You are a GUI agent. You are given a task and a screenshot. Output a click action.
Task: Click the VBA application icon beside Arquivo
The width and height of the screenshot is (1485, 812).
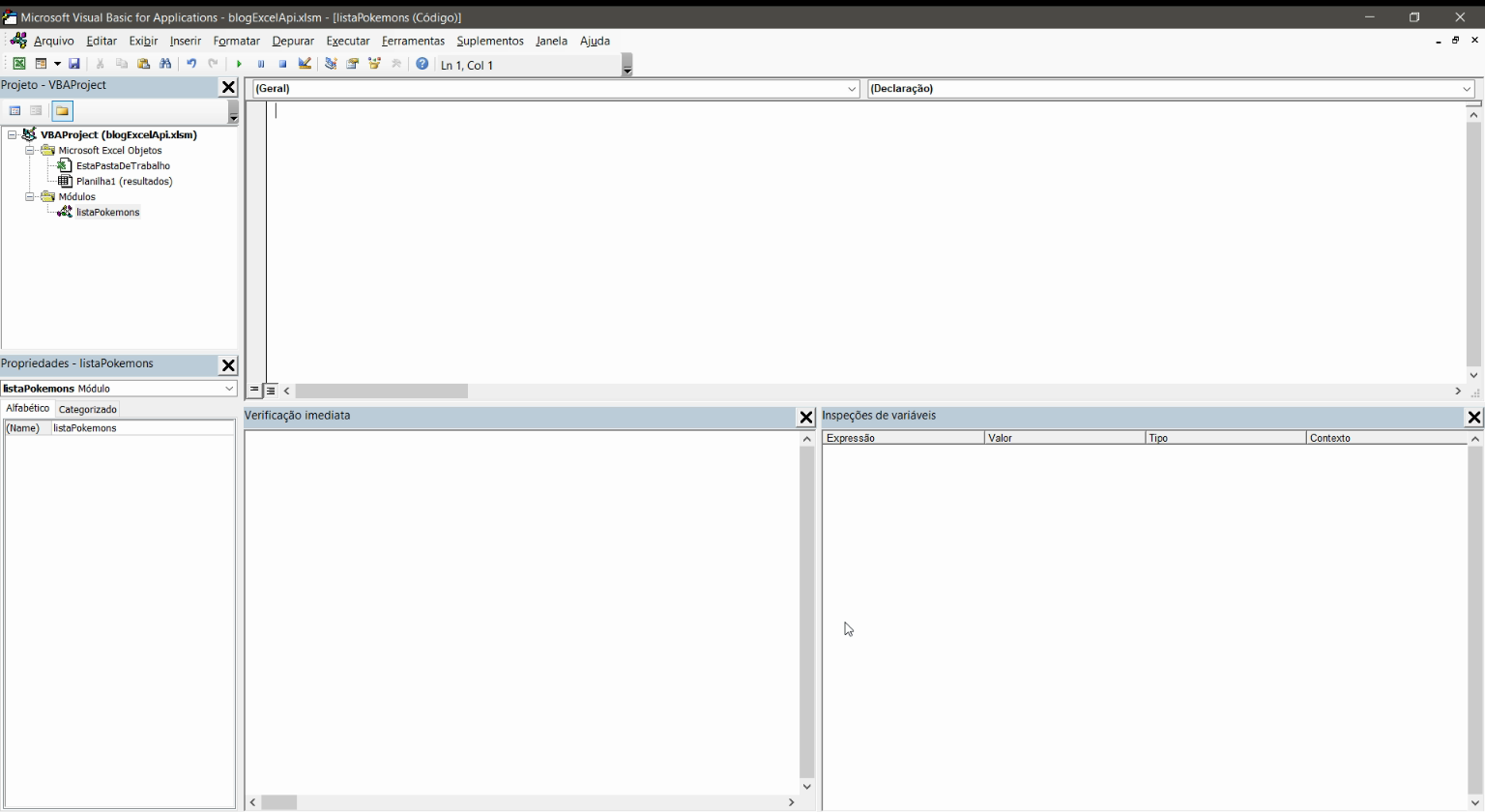18,41
